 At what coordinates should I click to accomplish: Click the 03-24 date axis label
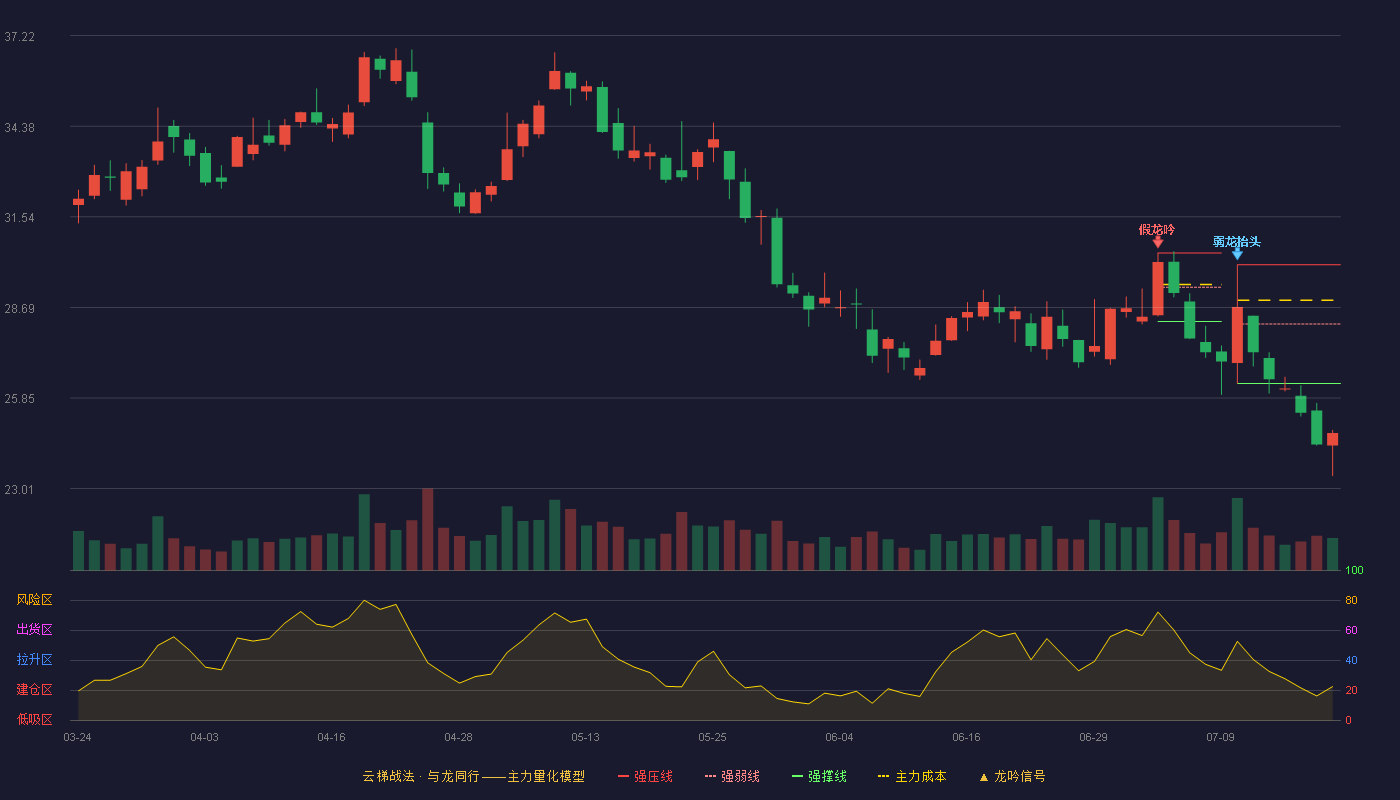point(77,737)
